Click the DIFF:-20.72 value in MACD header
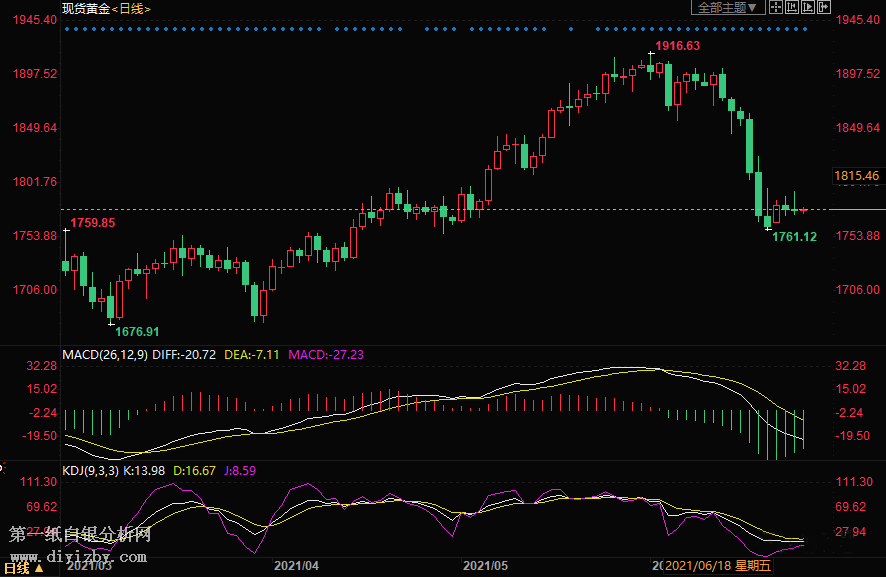Image resolution: width=886 pixels, height=577 pixels. [x=185, y=354]
